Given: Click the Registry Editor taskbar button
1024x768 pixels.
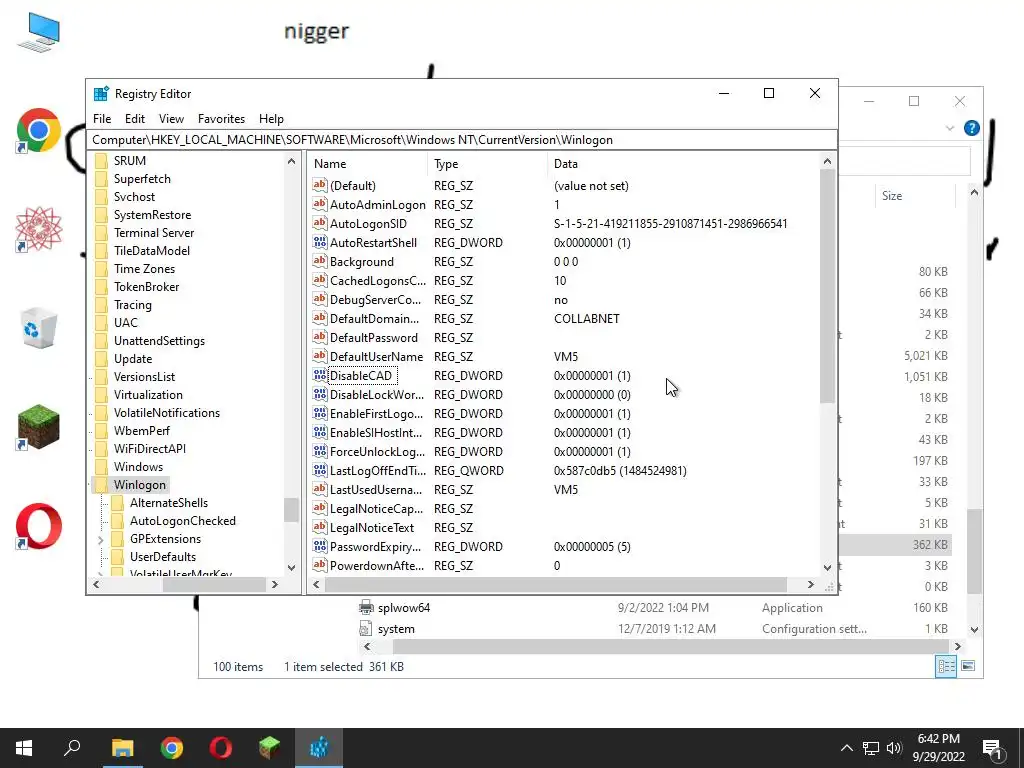Looking at the screenshot, I should 319,748.
